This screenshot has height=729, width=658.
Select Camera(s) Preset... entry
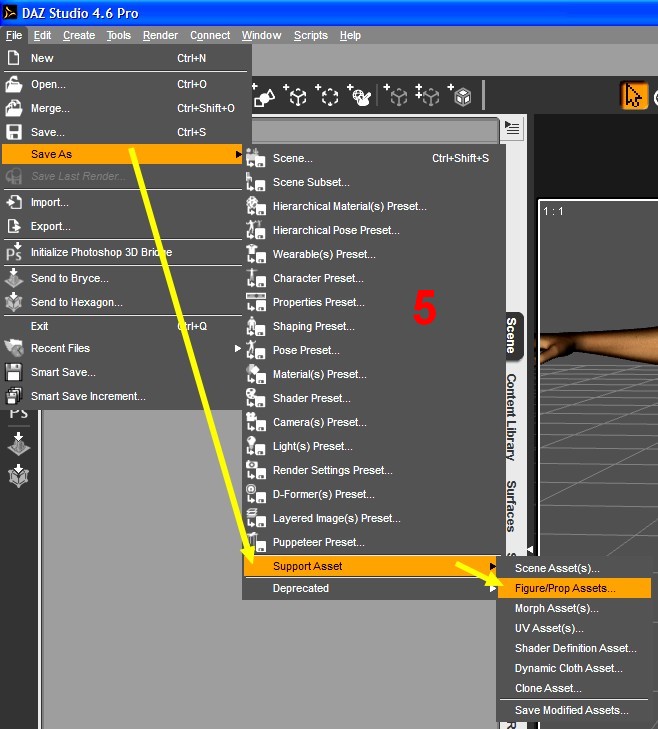[374, 422]
